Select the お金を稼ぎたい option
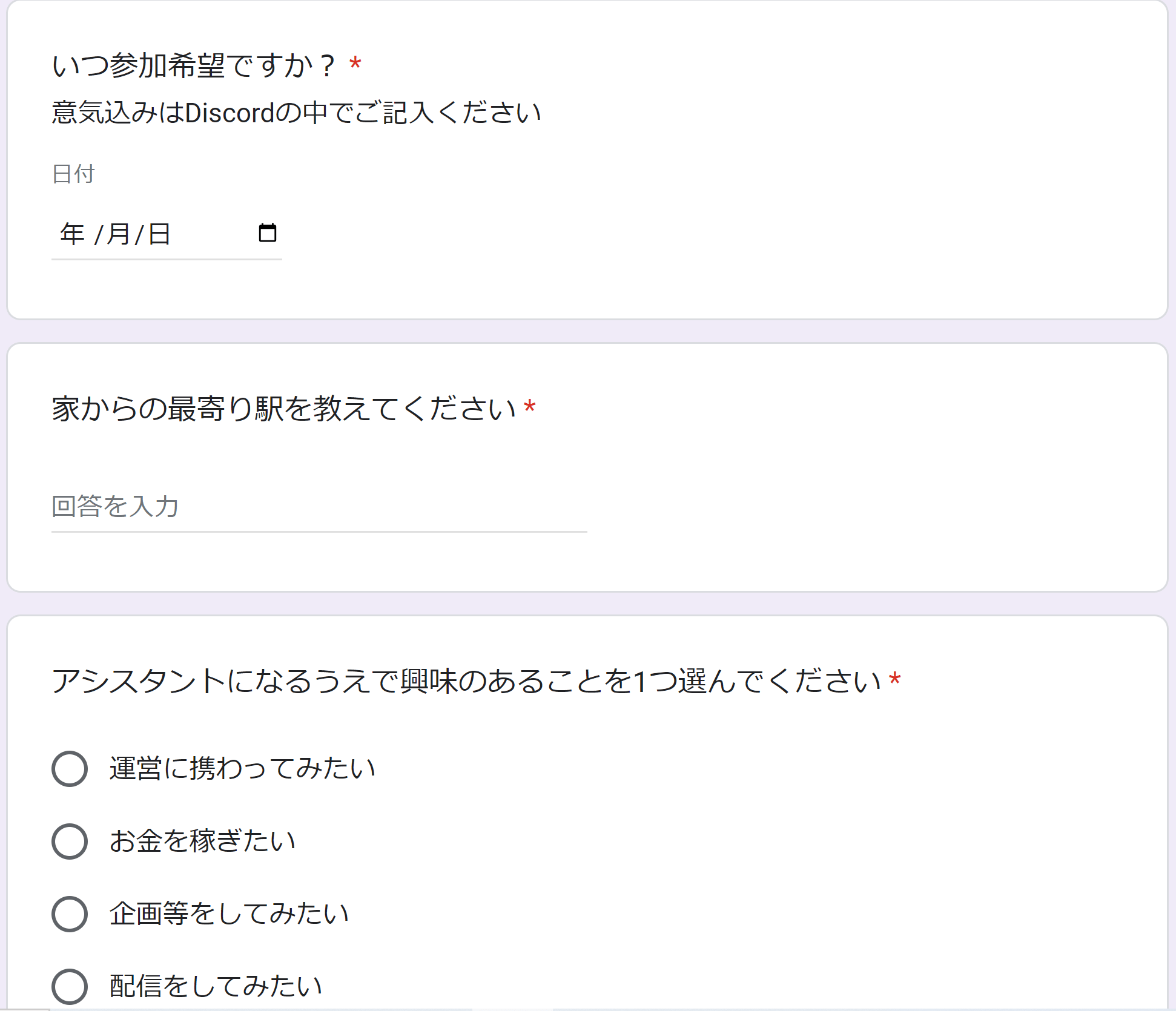This screenshot has width=1176, height=1011. (x=70, y=840)
